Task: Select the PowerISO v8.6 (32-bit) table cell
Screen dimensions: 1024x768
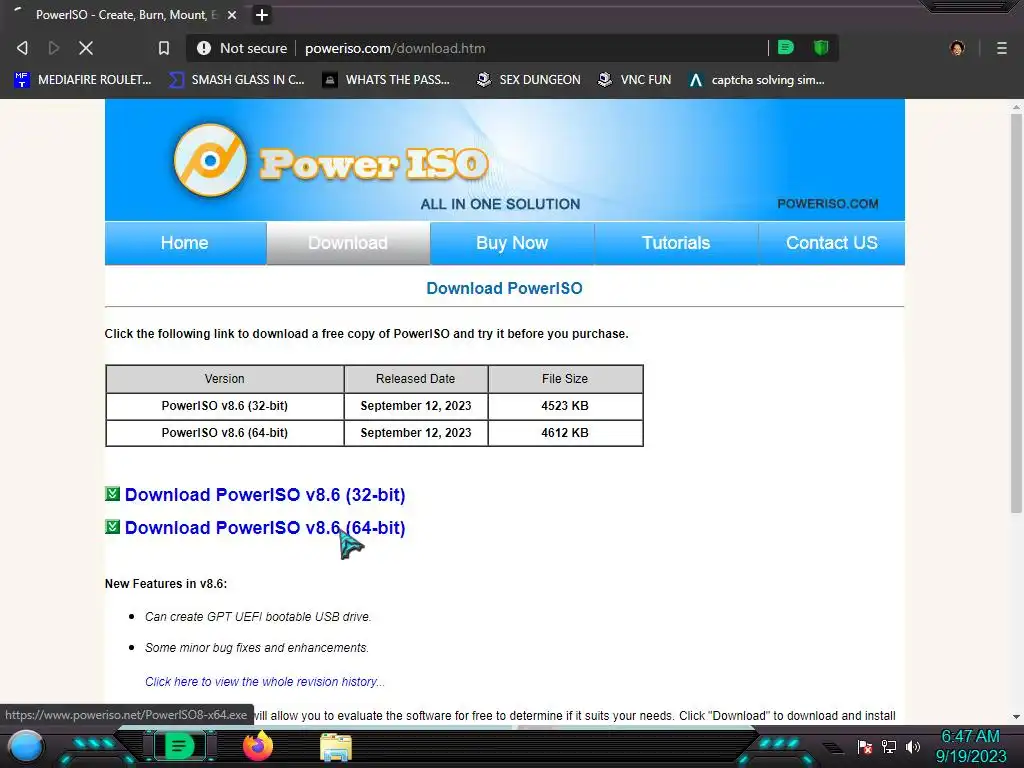Action: click(225, 406)
